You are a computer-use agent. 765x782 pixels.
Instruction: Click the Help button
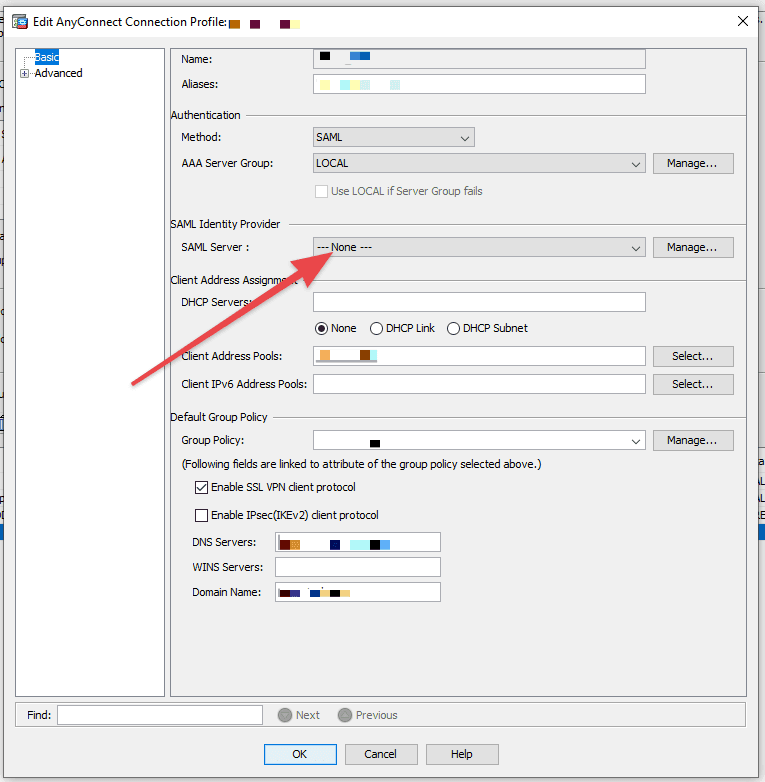(x=462, y=754)
